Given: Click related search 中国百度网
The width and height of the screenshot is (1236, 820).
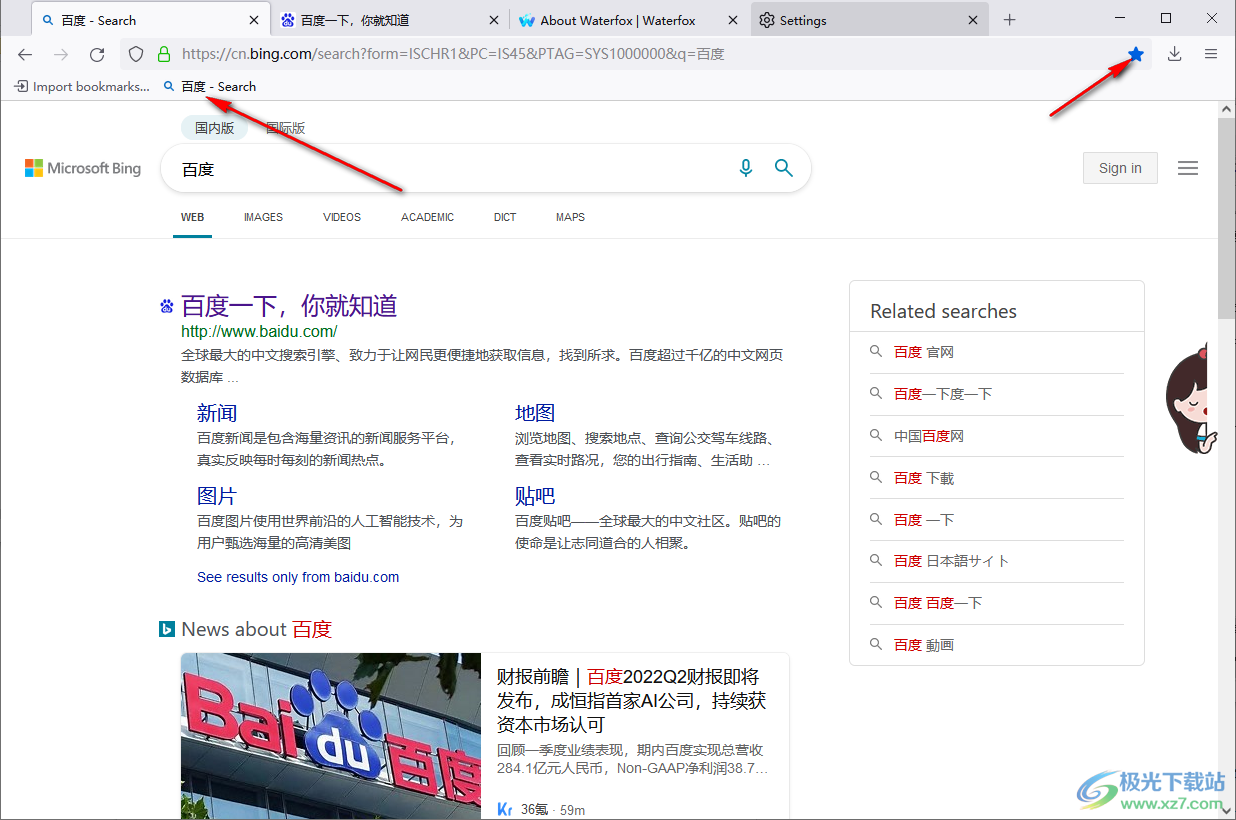Looking at the screenshot, I should tap(929, 436).
